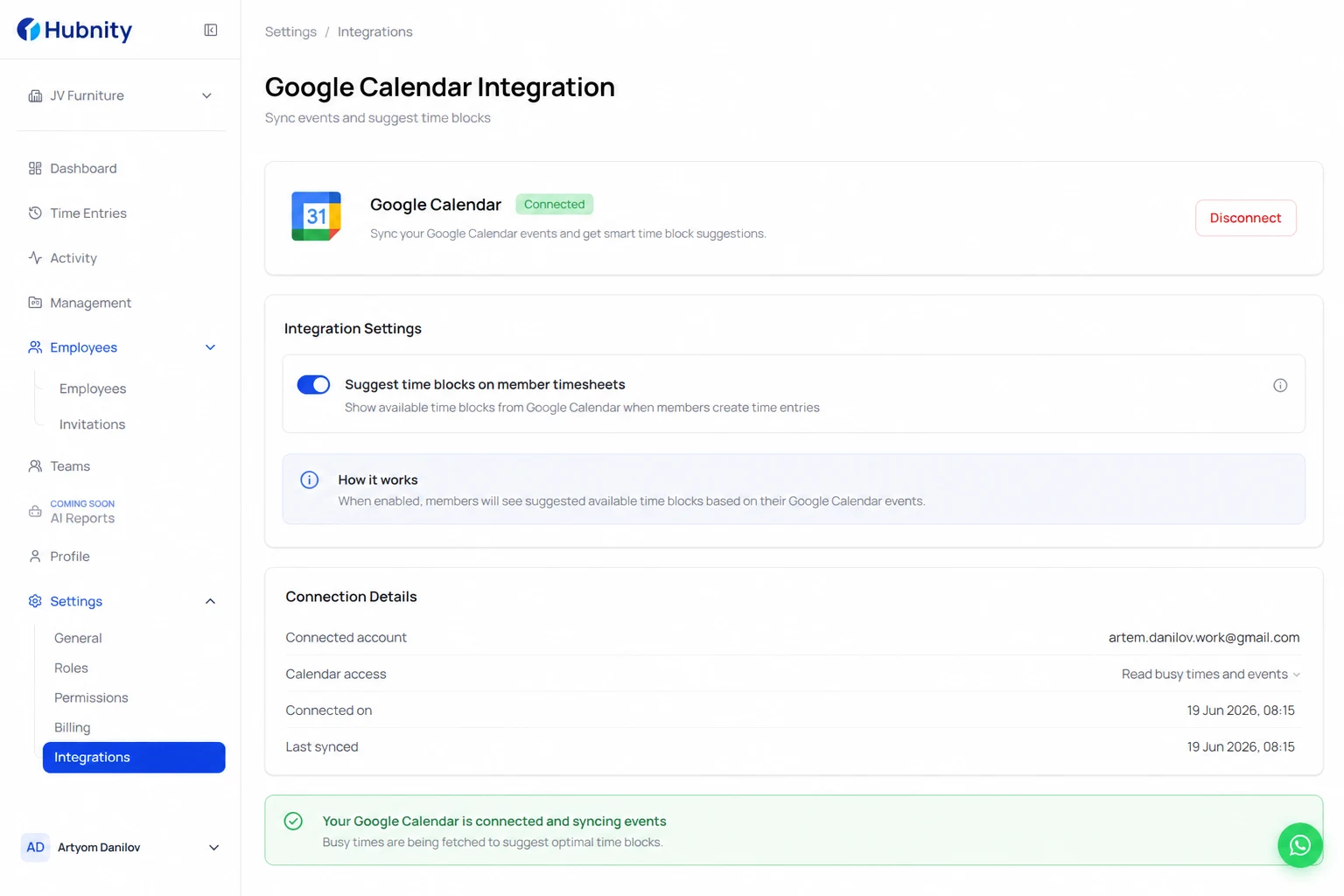Open Invitations submenu item
The width and height of the screenshot is (1344, 896).
(x=92, y=424)
